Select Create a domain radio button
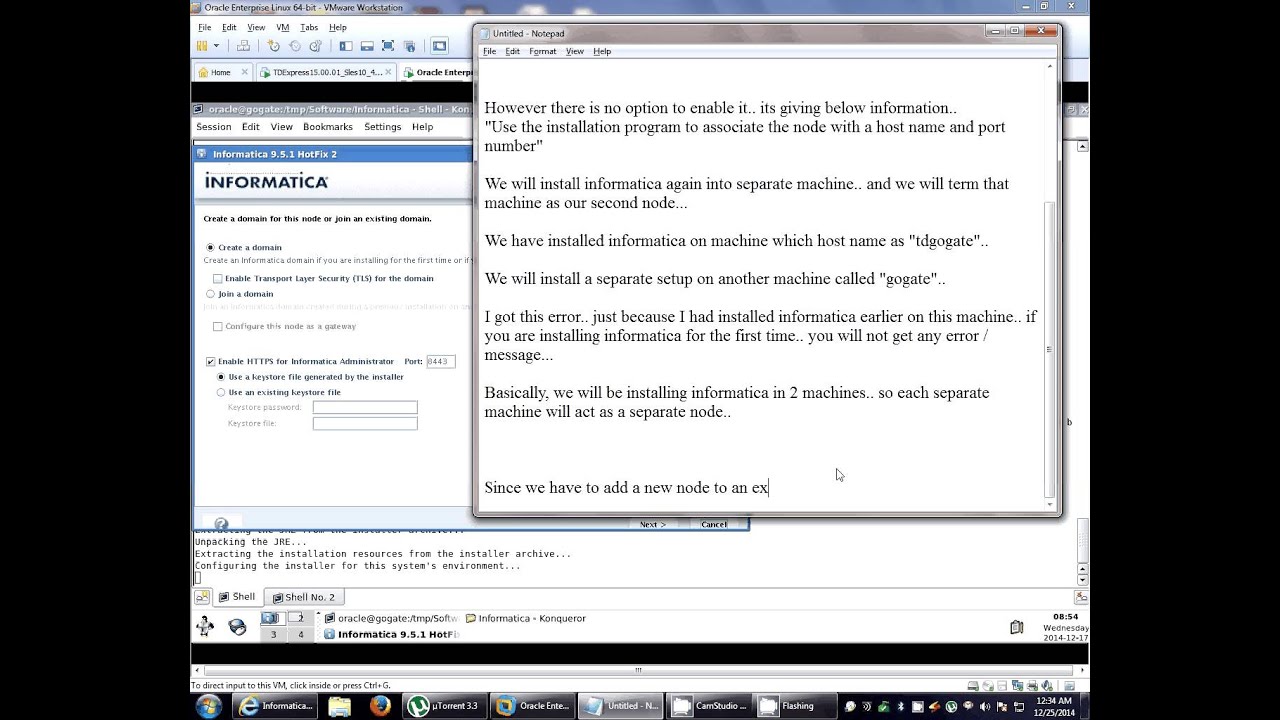Screen dimensions: 1280x720 pyautogui.click(x=210, y=247)
